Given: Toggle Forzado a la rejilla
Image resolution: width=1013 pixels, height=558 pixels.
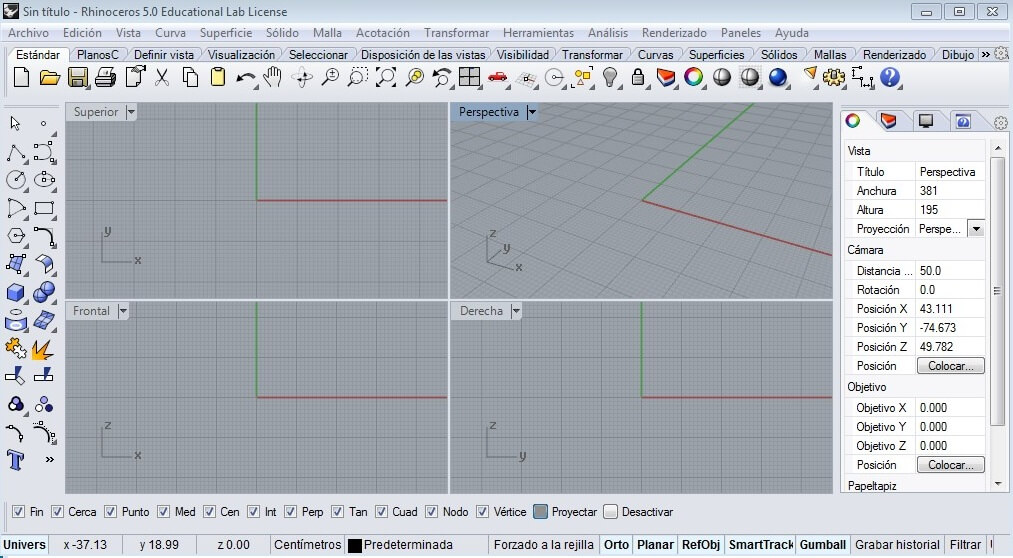Looking at the screenshot, I should click(543, 544).
